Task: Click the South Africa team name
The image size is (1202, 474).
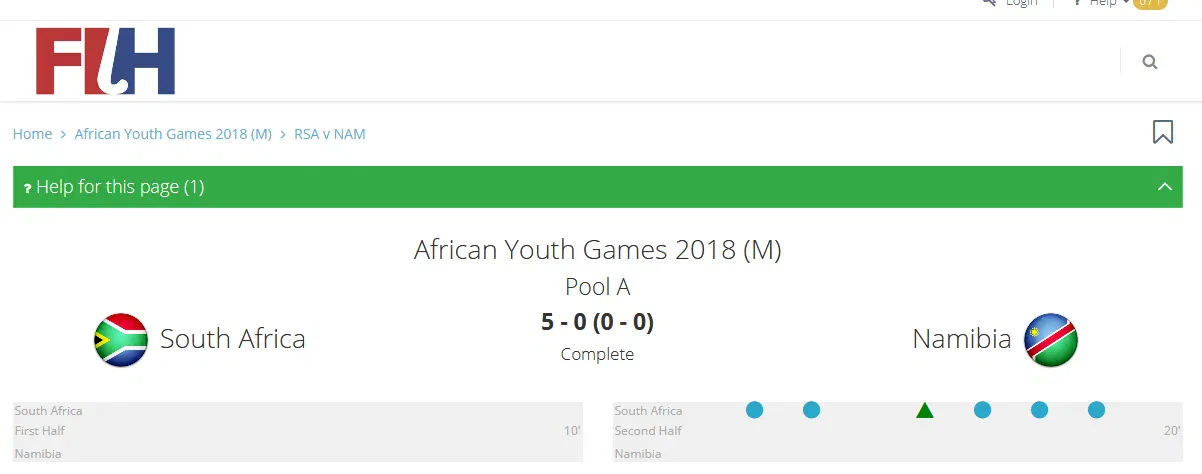Action: coord(233,339)
